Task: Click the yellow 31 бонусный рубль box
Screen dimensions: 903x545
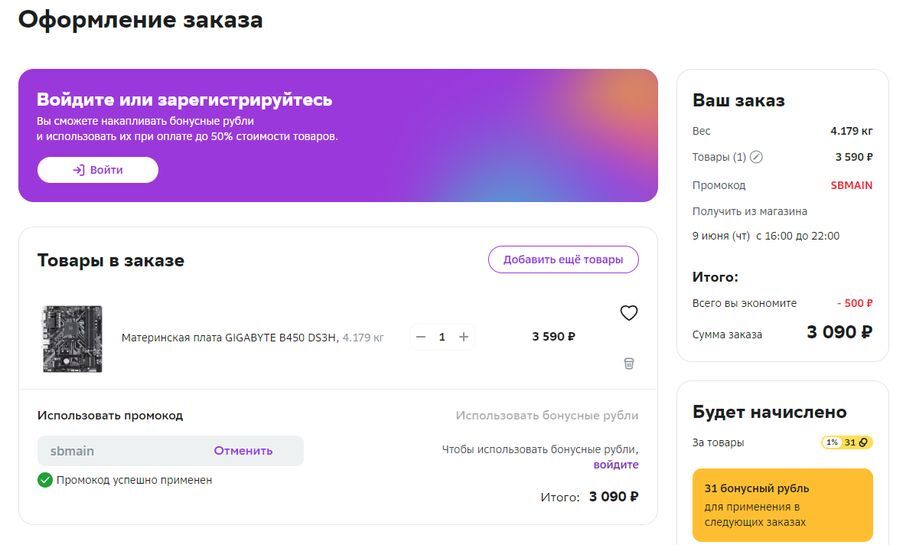Action: click(782, 505)
